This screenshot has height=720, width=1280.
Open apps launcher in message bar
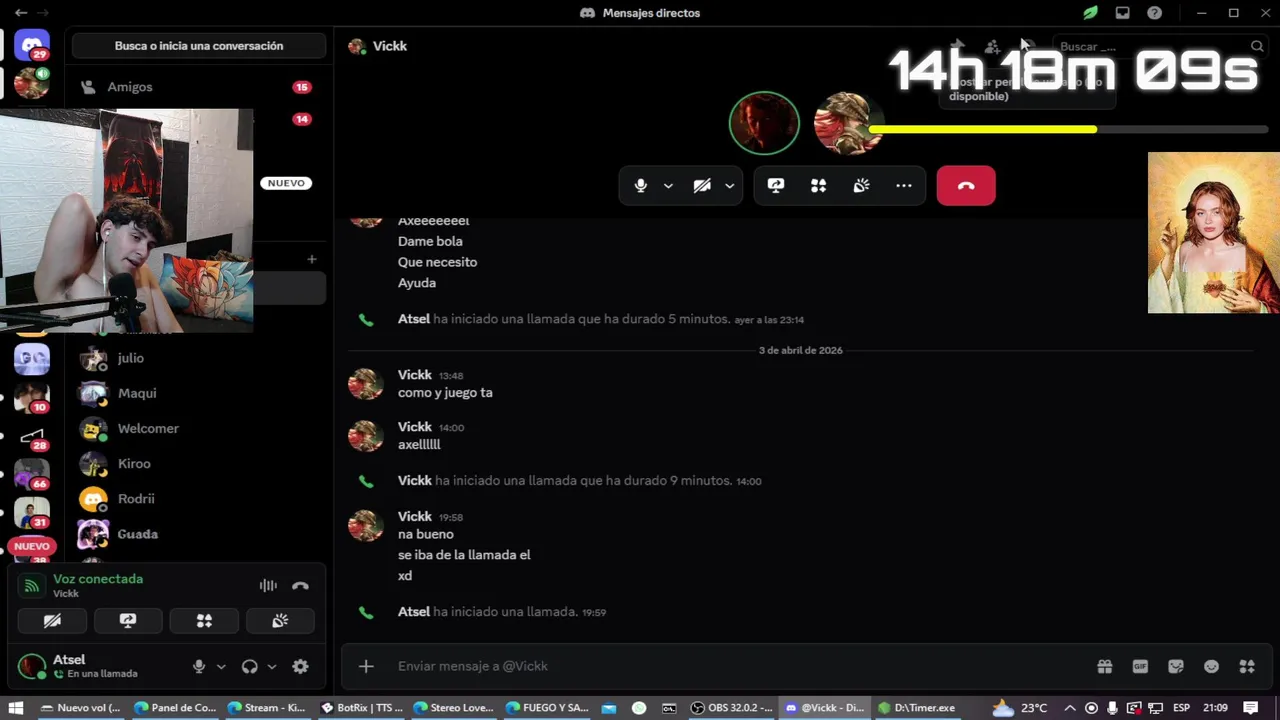[x=1247, y=666]
